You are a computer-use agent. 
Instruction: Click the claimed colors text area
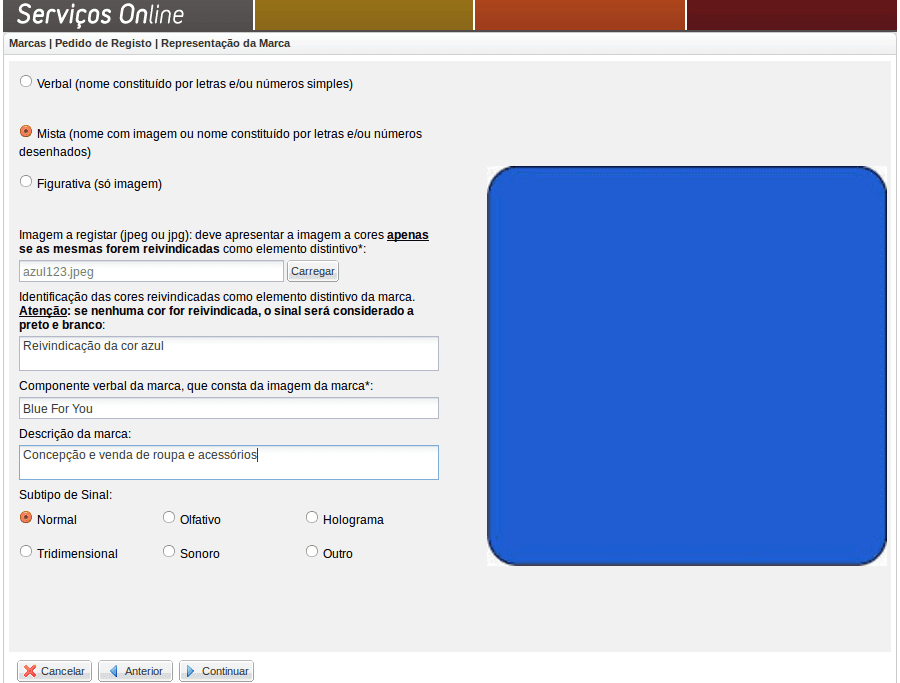(228, 353)
